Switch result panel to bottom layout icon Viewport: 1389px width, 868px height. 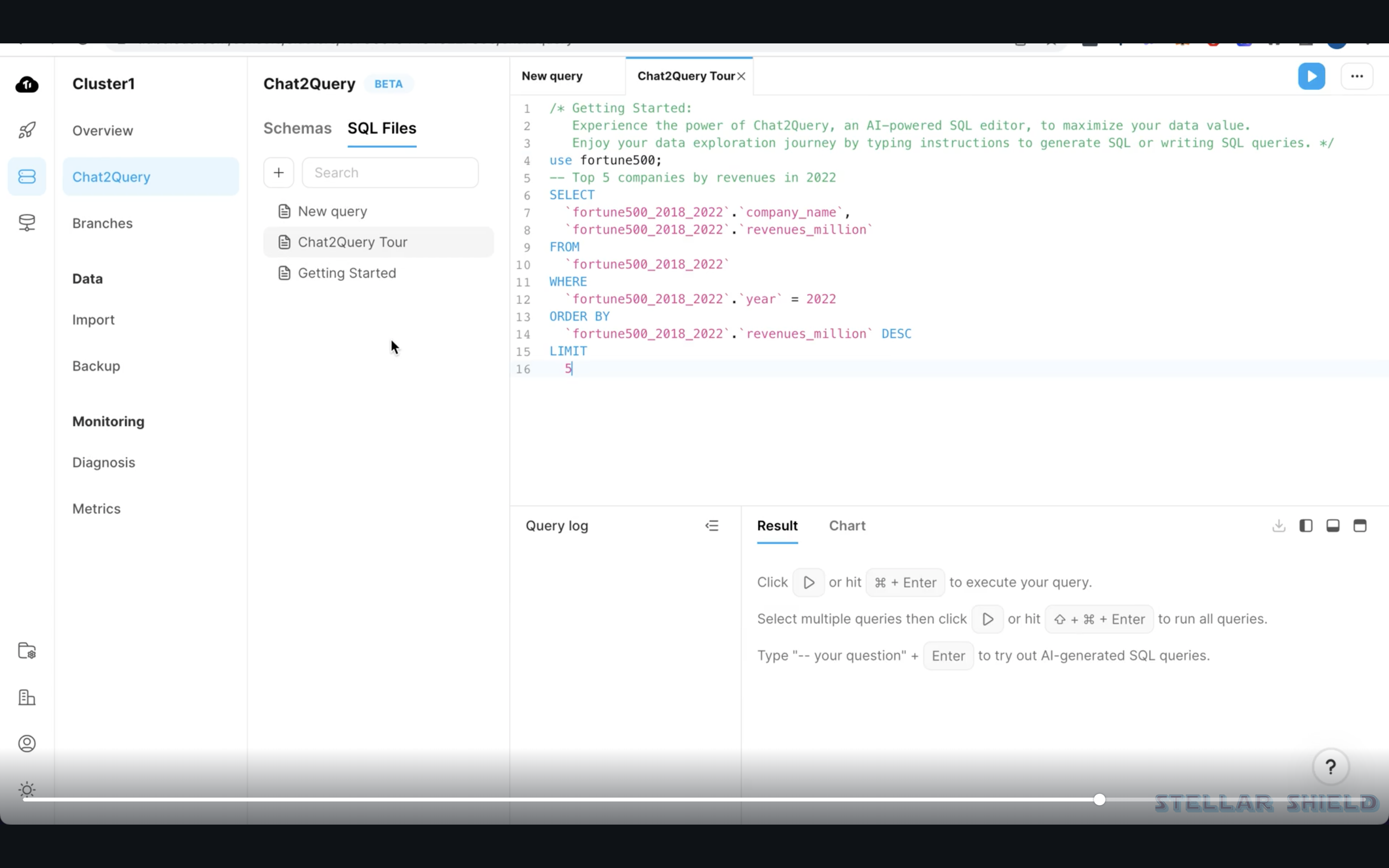(x=1333, y=525)
